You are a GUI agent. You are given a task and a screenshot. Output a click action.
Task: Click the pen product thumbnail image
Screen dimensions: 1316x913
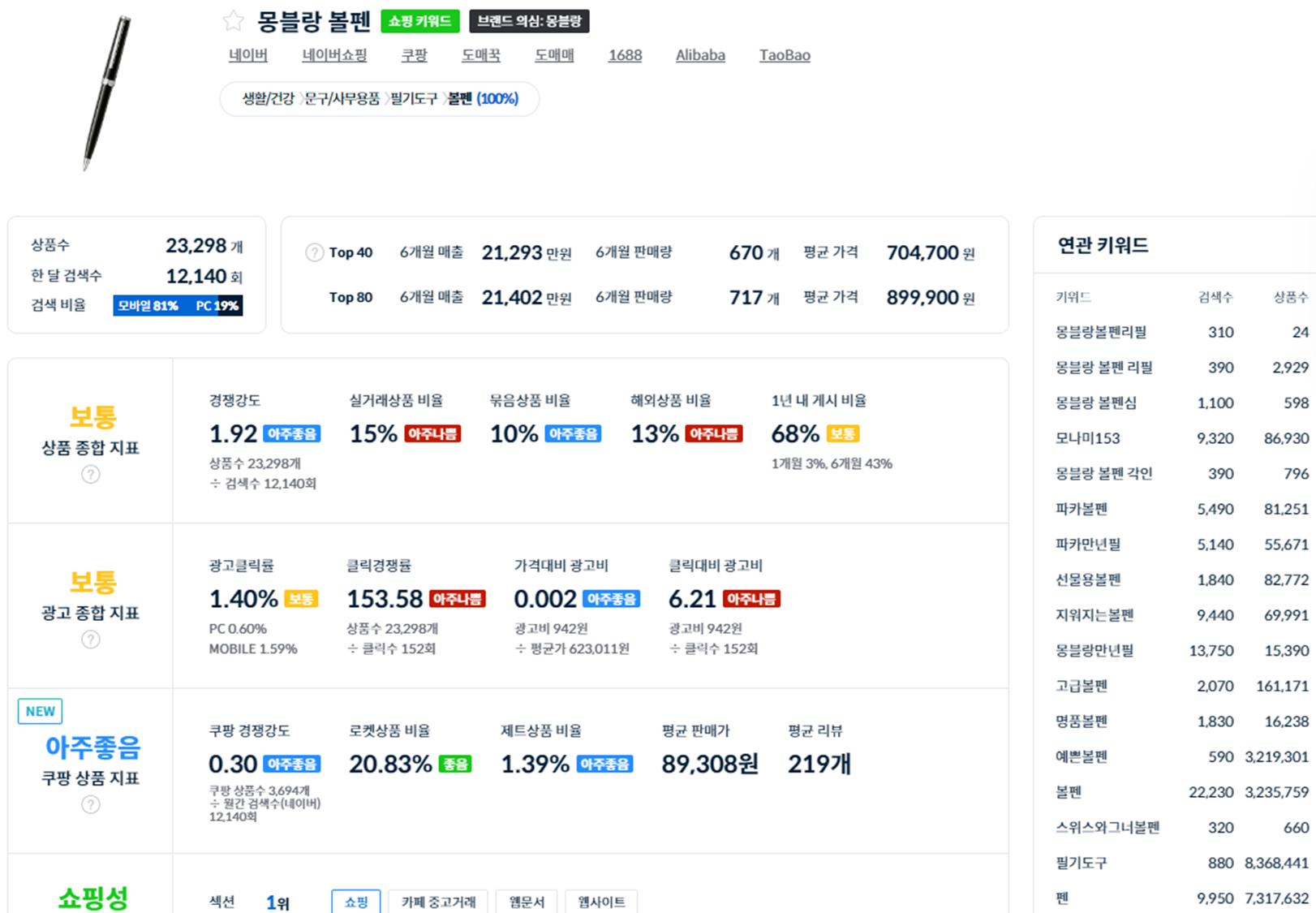coord(107,93)
